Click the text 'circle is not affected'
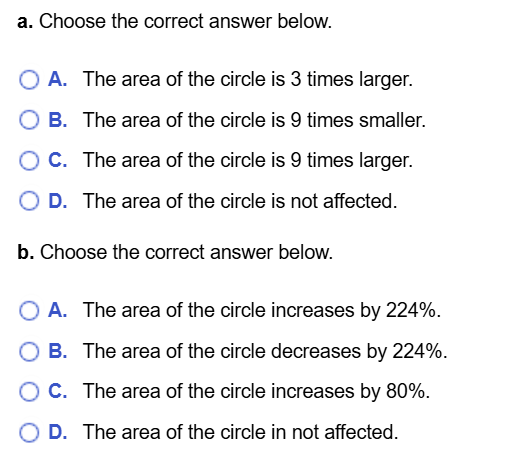The width and height of the screenshot is (513, 458). 309,201
